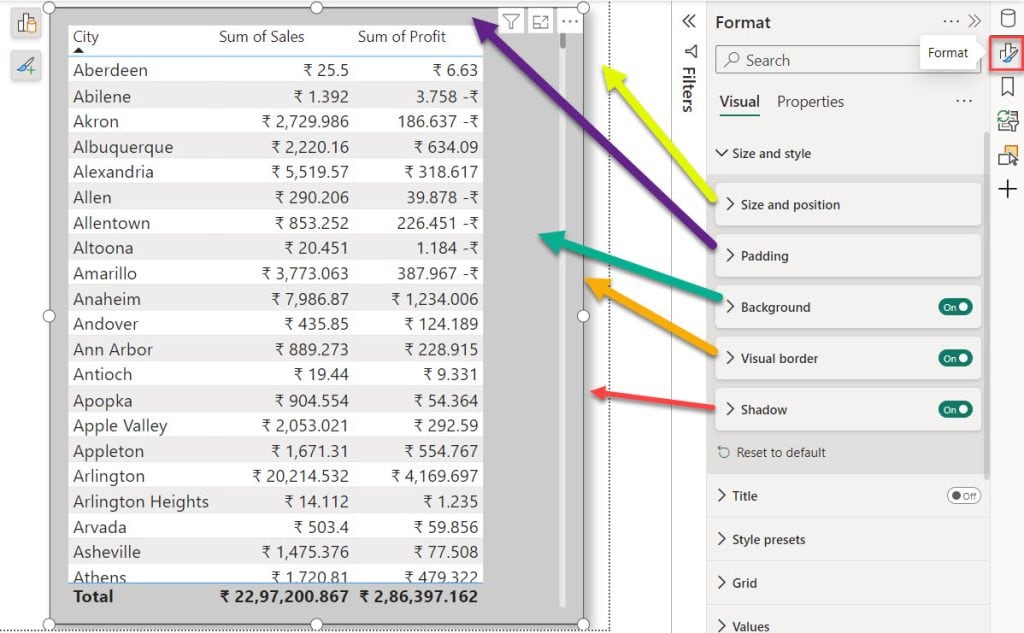Click the paintbrush format icon beside table

click(x=26, y=65)
